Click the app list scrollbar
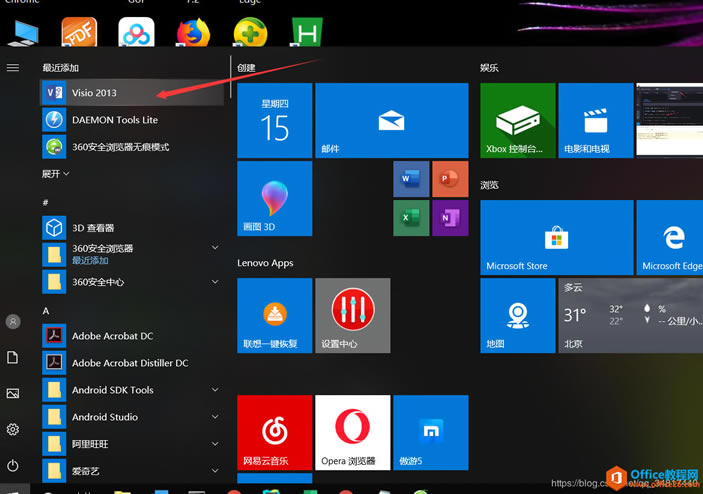 click(x=230, y=77)
